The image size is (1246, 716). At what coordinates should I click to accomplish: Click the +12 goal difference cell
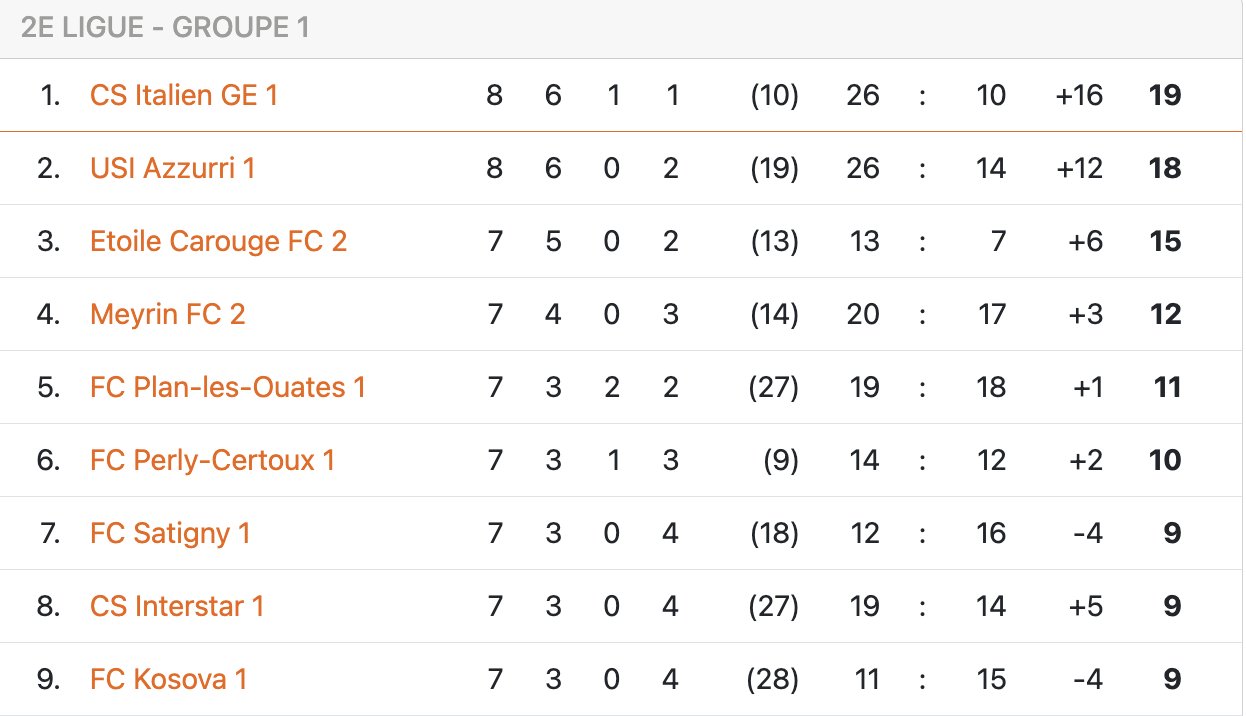coord(1079,168)
